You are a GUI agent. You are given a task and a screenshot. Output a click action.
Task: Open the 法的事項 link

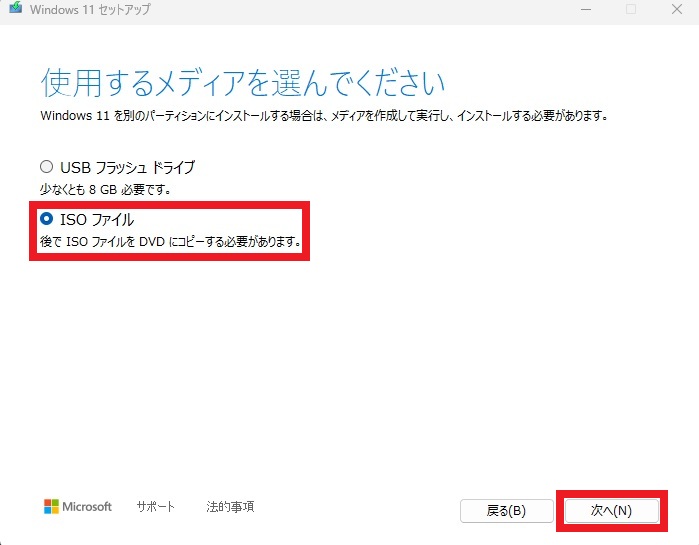tap(230, 507)
